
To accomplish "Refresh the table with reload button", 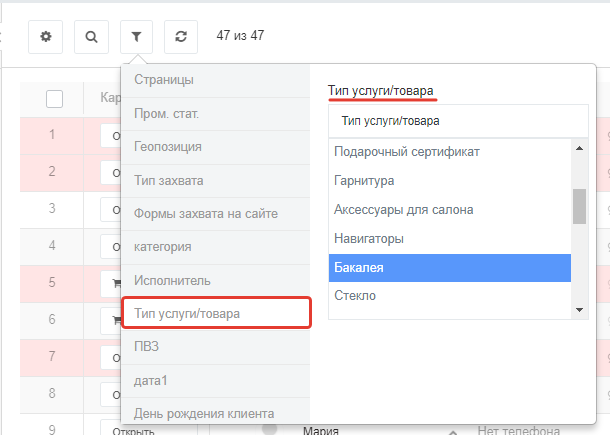I will 181,37.
